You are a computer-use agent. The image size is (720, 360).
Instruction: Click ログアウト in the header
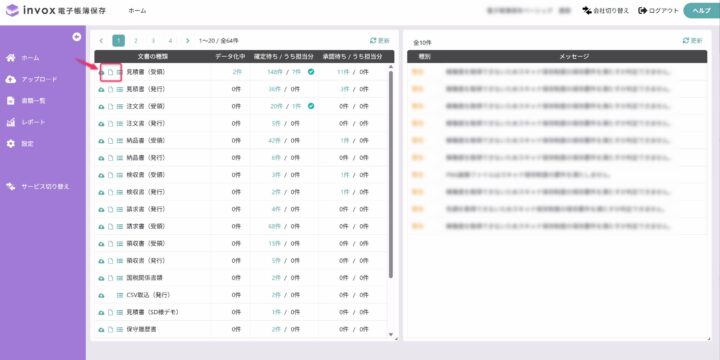click(x=658, y=11)
